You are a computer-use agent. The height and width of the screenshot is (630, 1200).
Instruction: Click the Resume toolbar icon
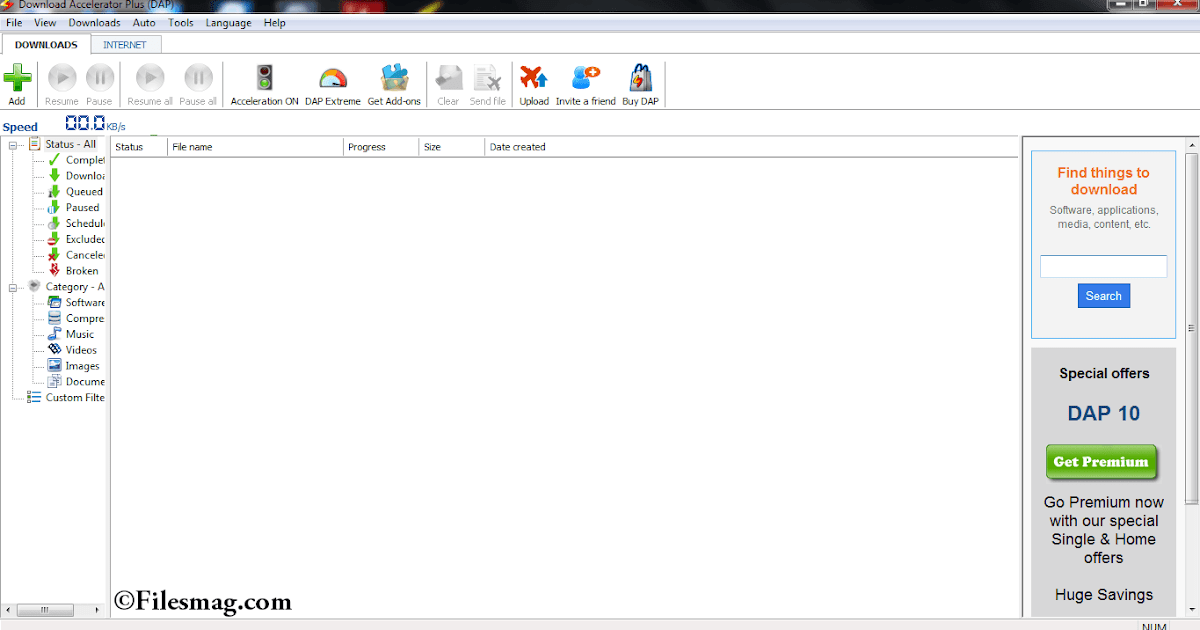61,77
